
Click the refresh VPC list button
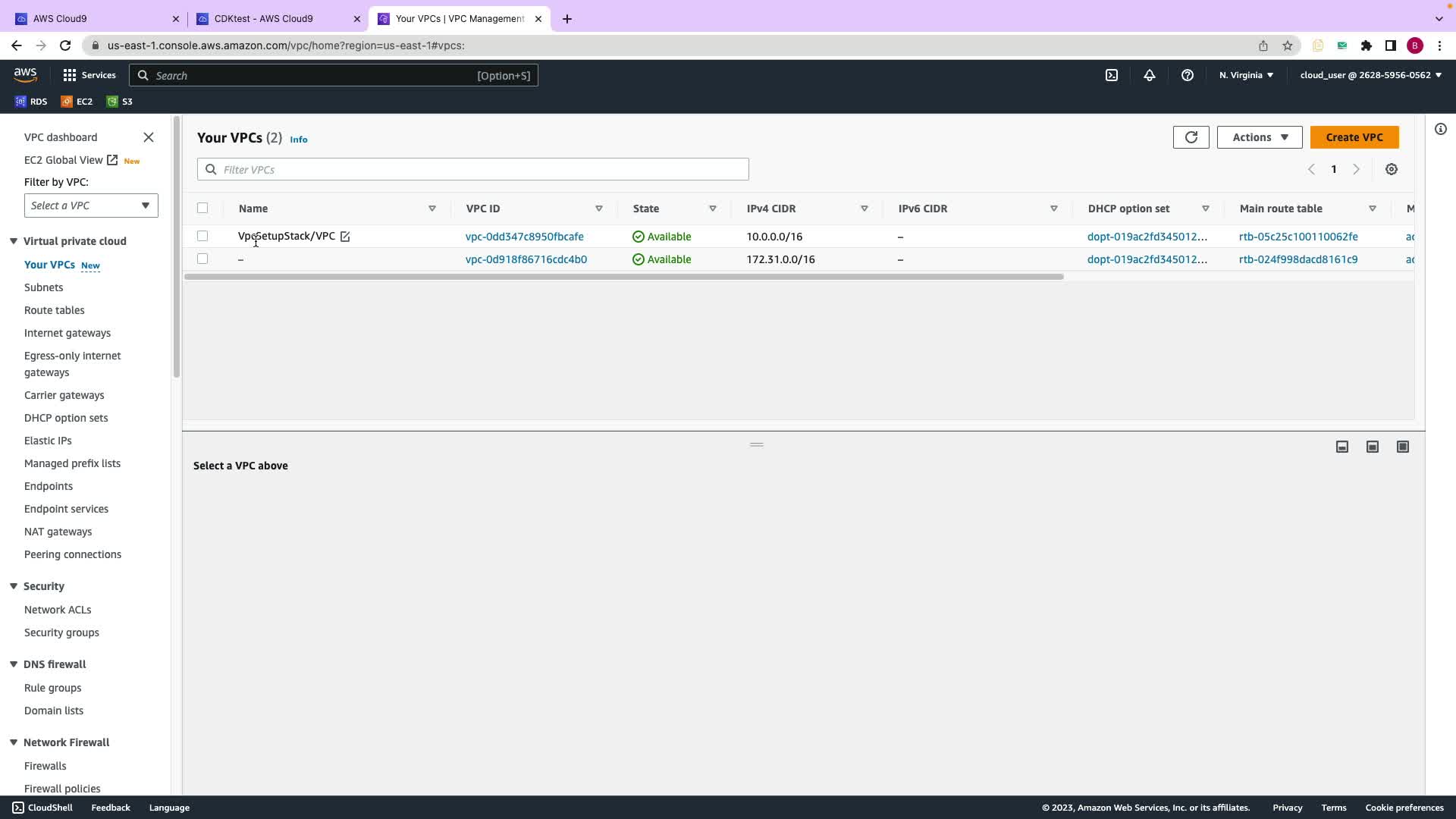point(1191,137)
